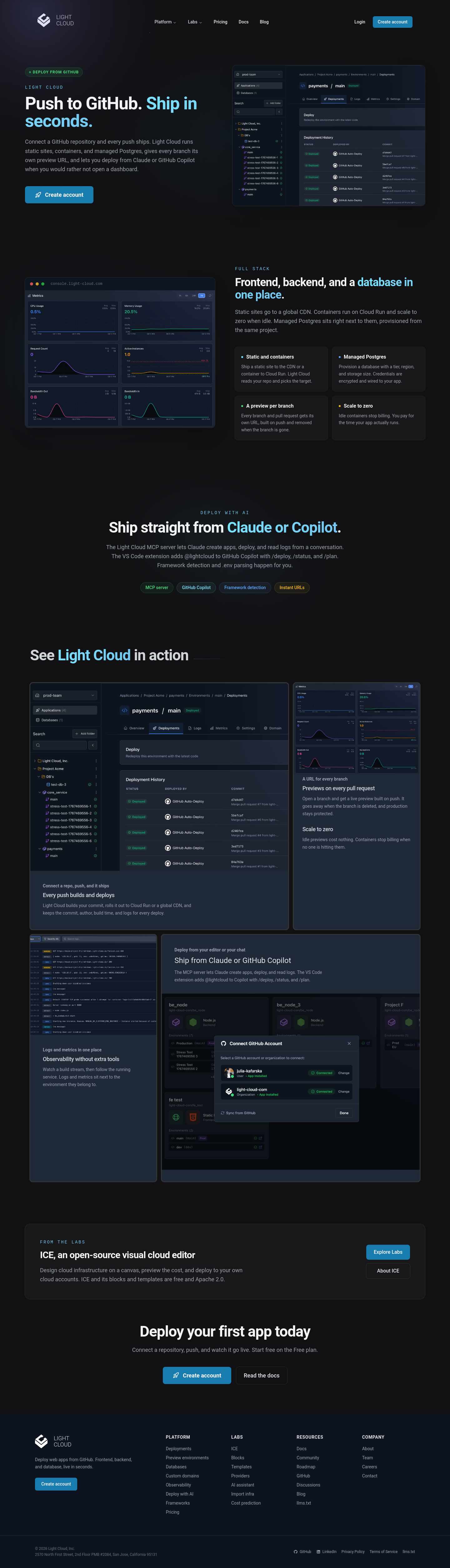Close the Connect GitHub Account dialog

point(349,1043)
